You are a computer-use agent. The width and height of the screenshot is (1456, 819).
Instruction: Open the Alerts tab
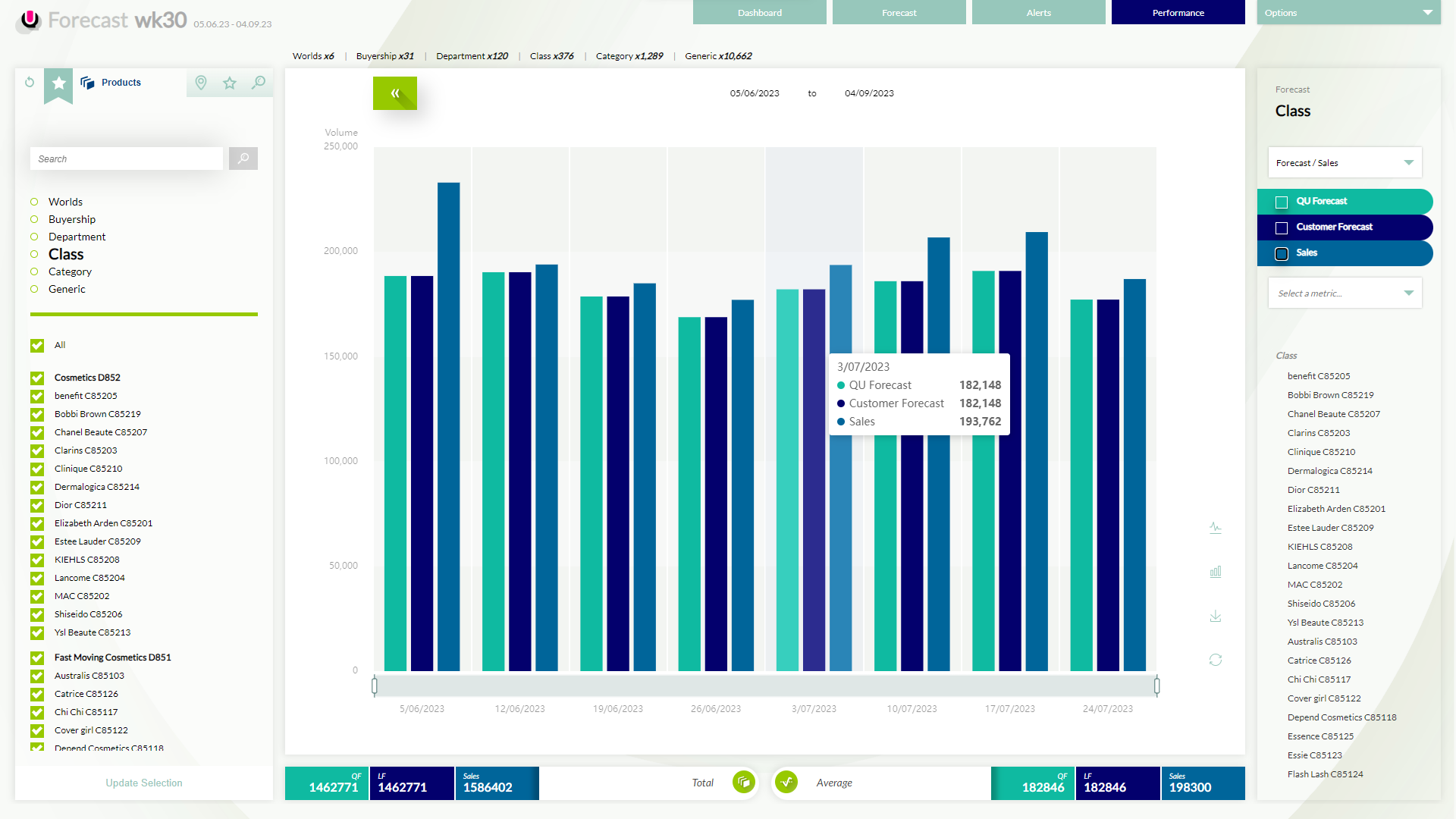click(x=1038, y=13)
